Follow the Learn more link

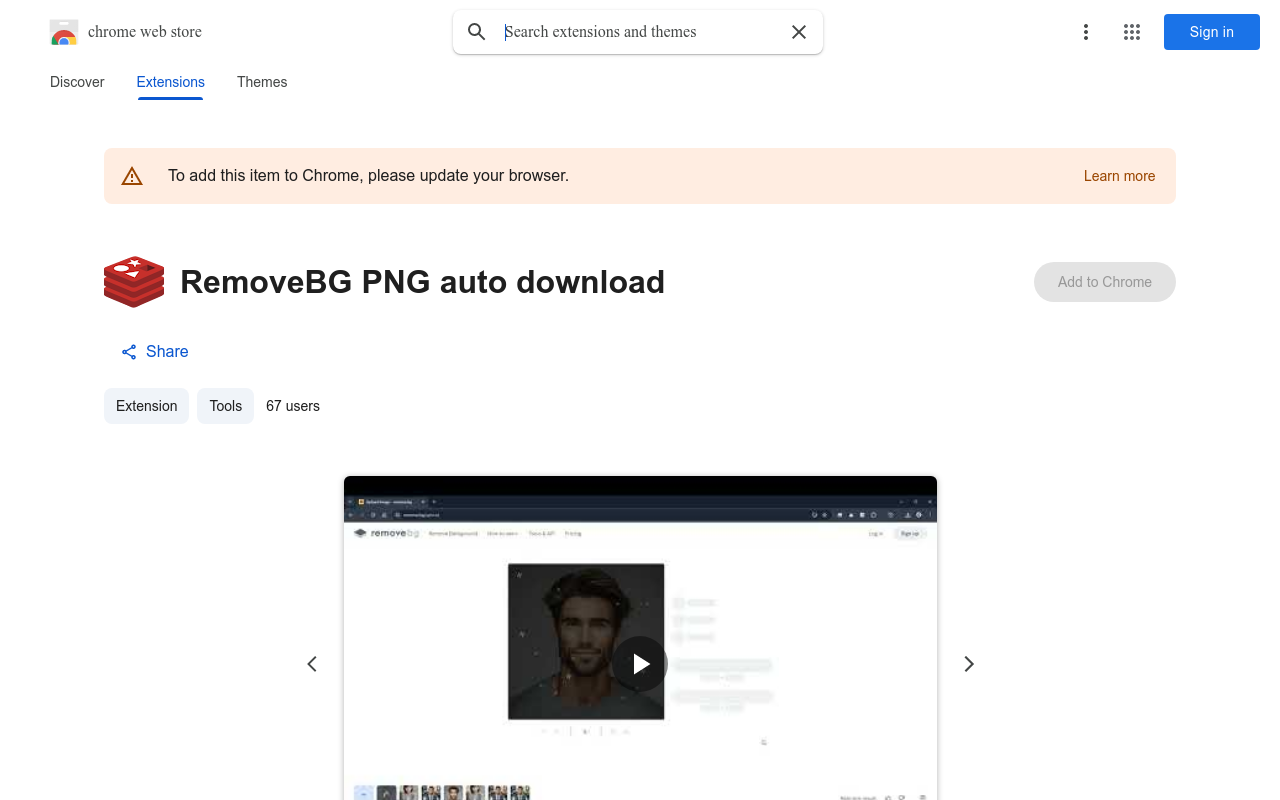coord(1119,176)
